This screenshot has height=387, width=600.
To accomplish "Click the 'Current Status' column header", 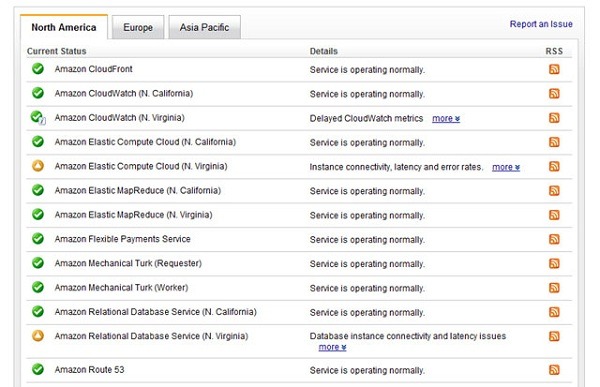I will [x=57, y=51].
